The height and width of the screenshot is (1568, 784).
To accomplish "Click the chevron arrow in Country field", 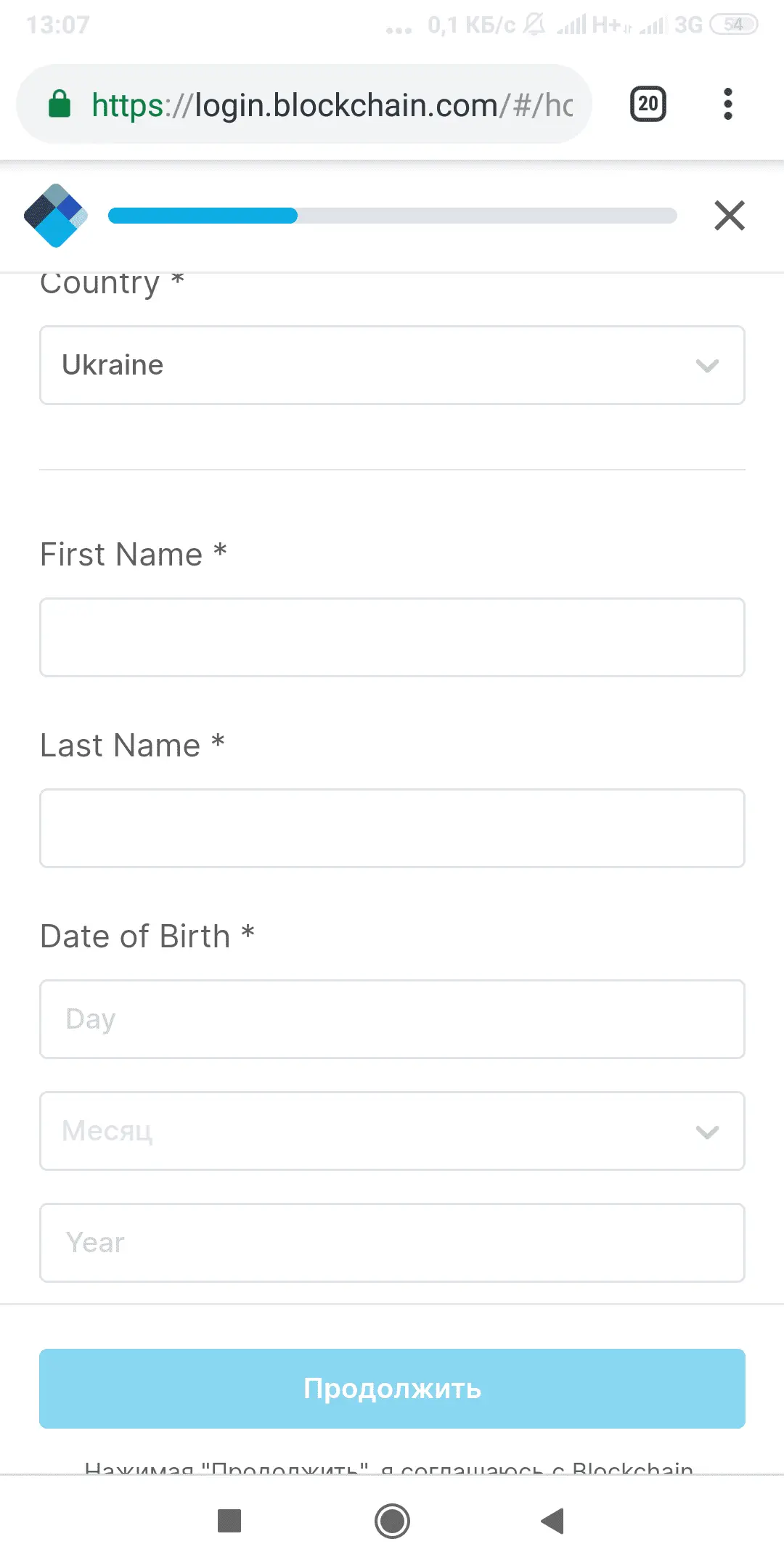I will coord(707,365).
